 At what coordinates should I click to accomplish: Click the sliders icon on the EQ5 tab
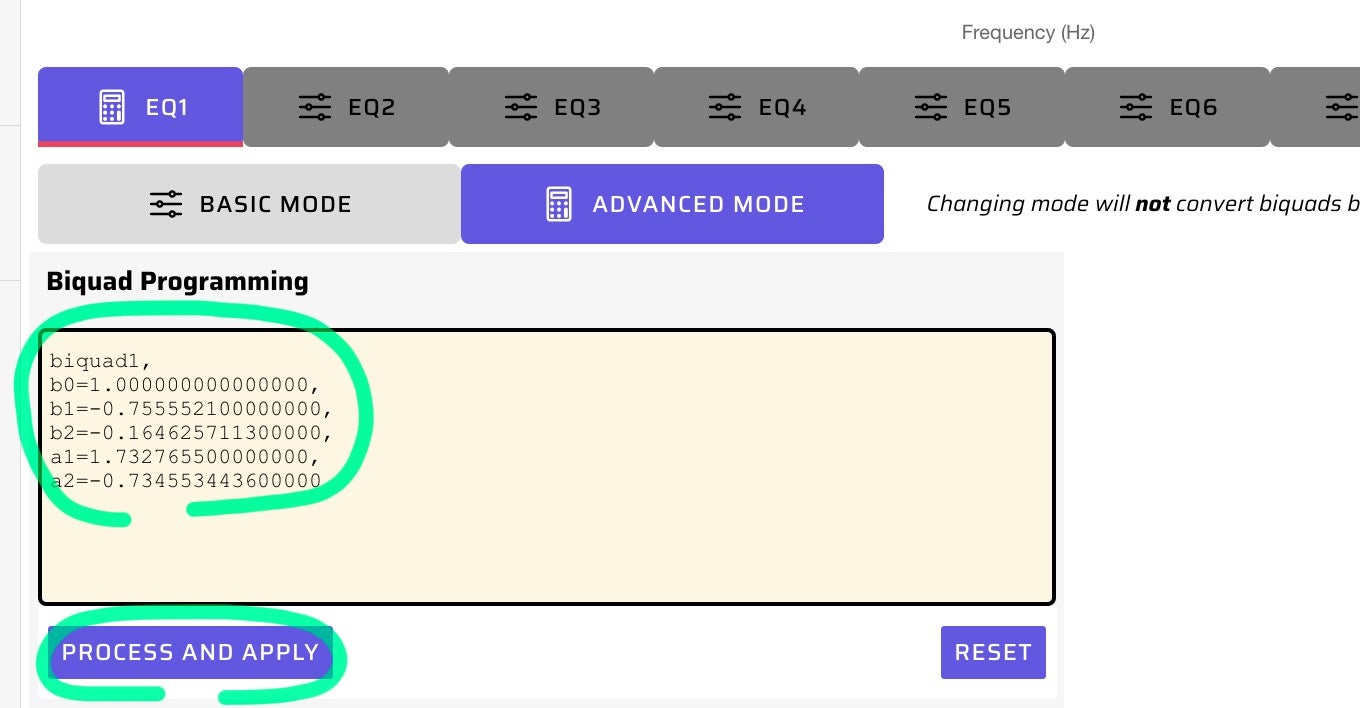click(931, 107)
